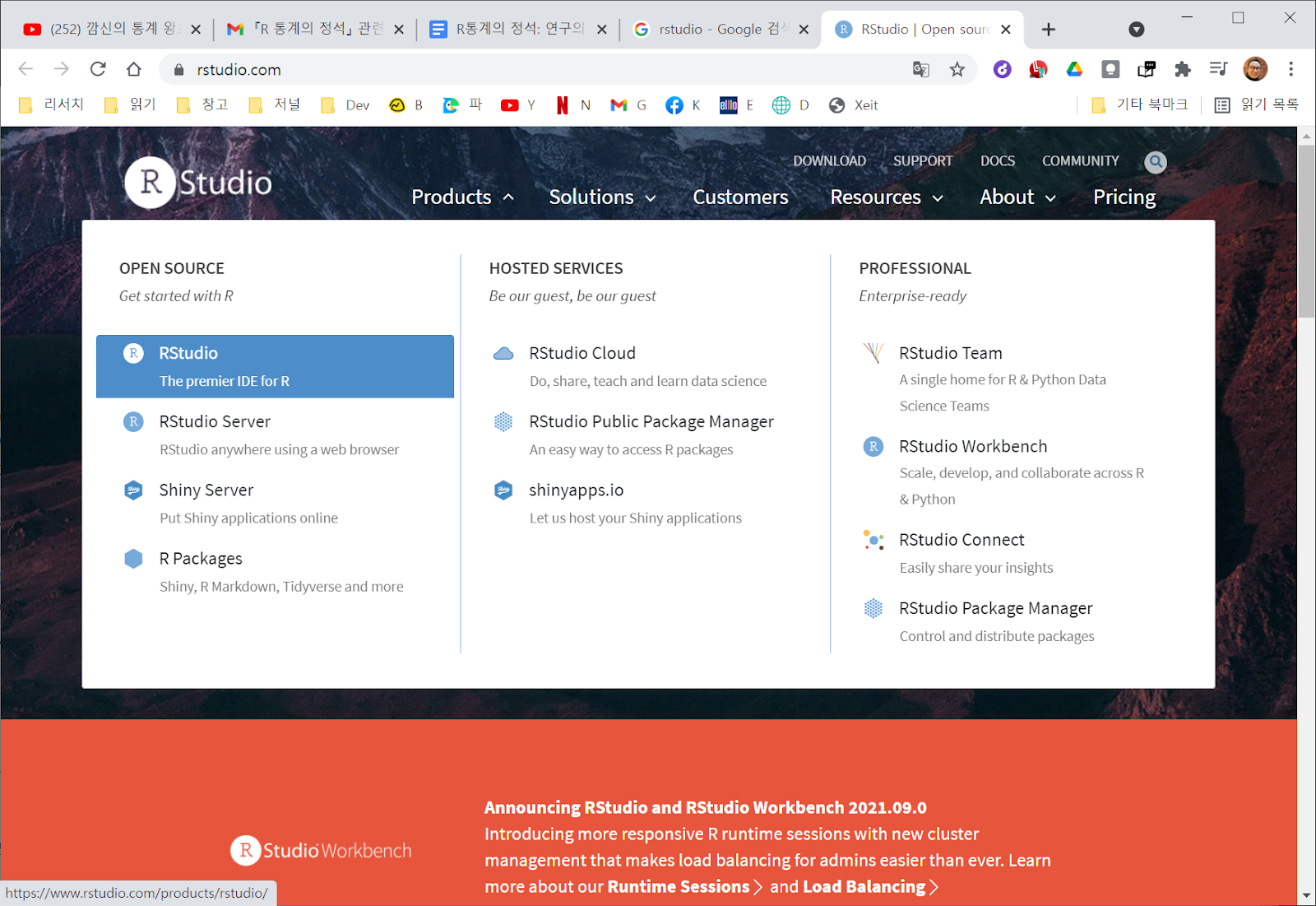
Task: Select RStudio The premier IDE for R
Action: tap(275, 366)
